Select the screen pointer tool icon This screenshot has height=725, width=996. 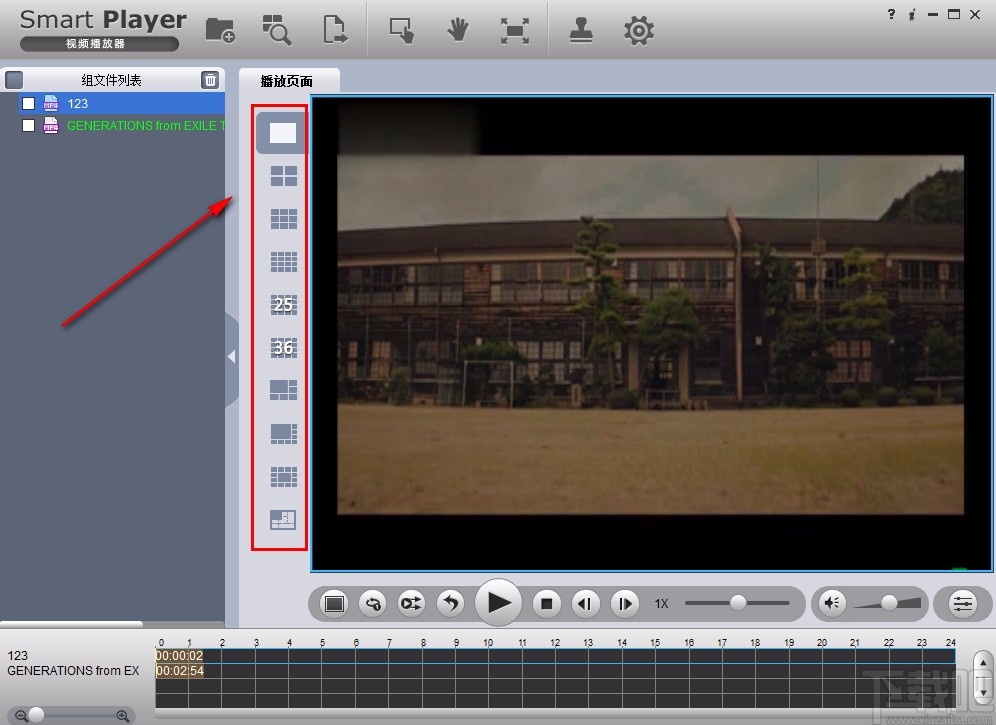(402, 30)
